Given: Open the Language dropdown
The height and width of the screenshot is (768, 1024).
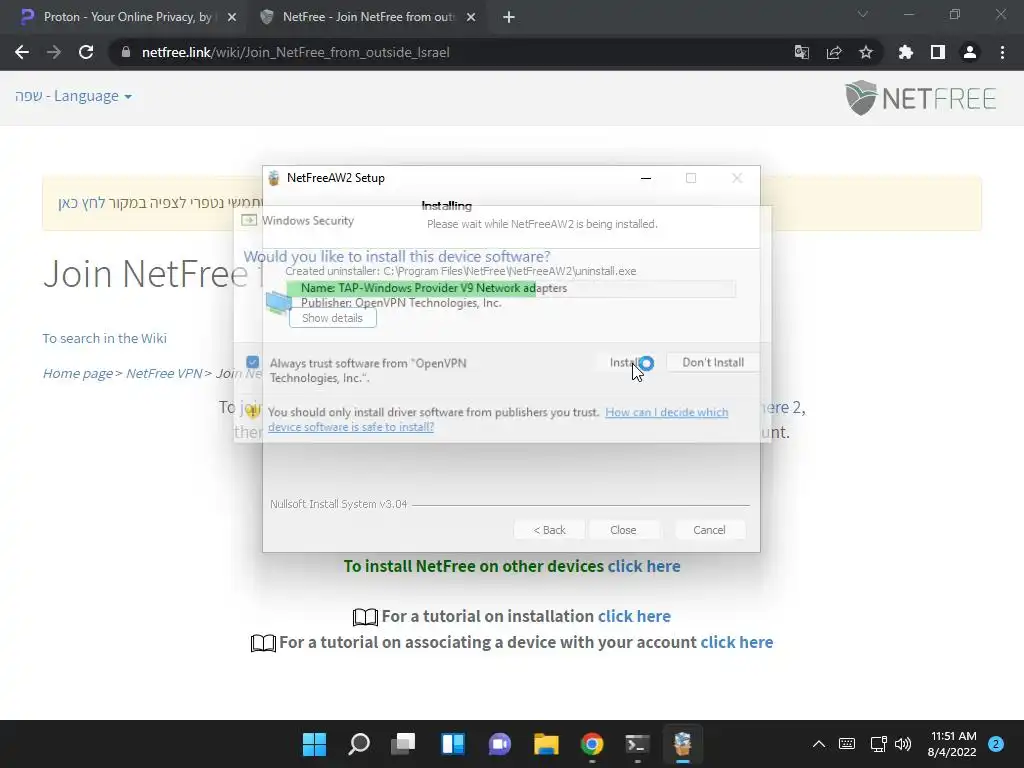Looking at the screenshot, I should [73, 96].
